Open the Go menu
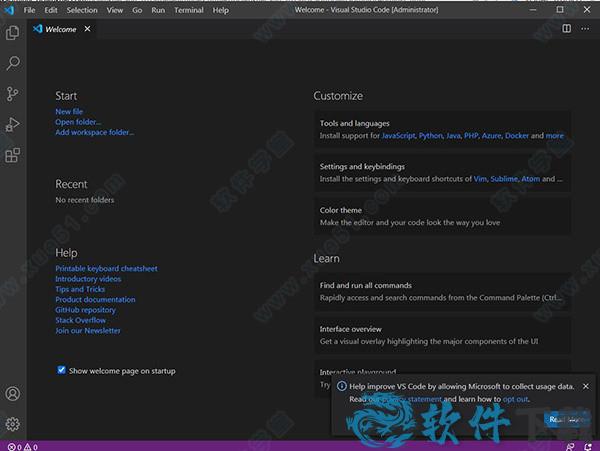This screenshot has height=451, width=600. point(137,10)
